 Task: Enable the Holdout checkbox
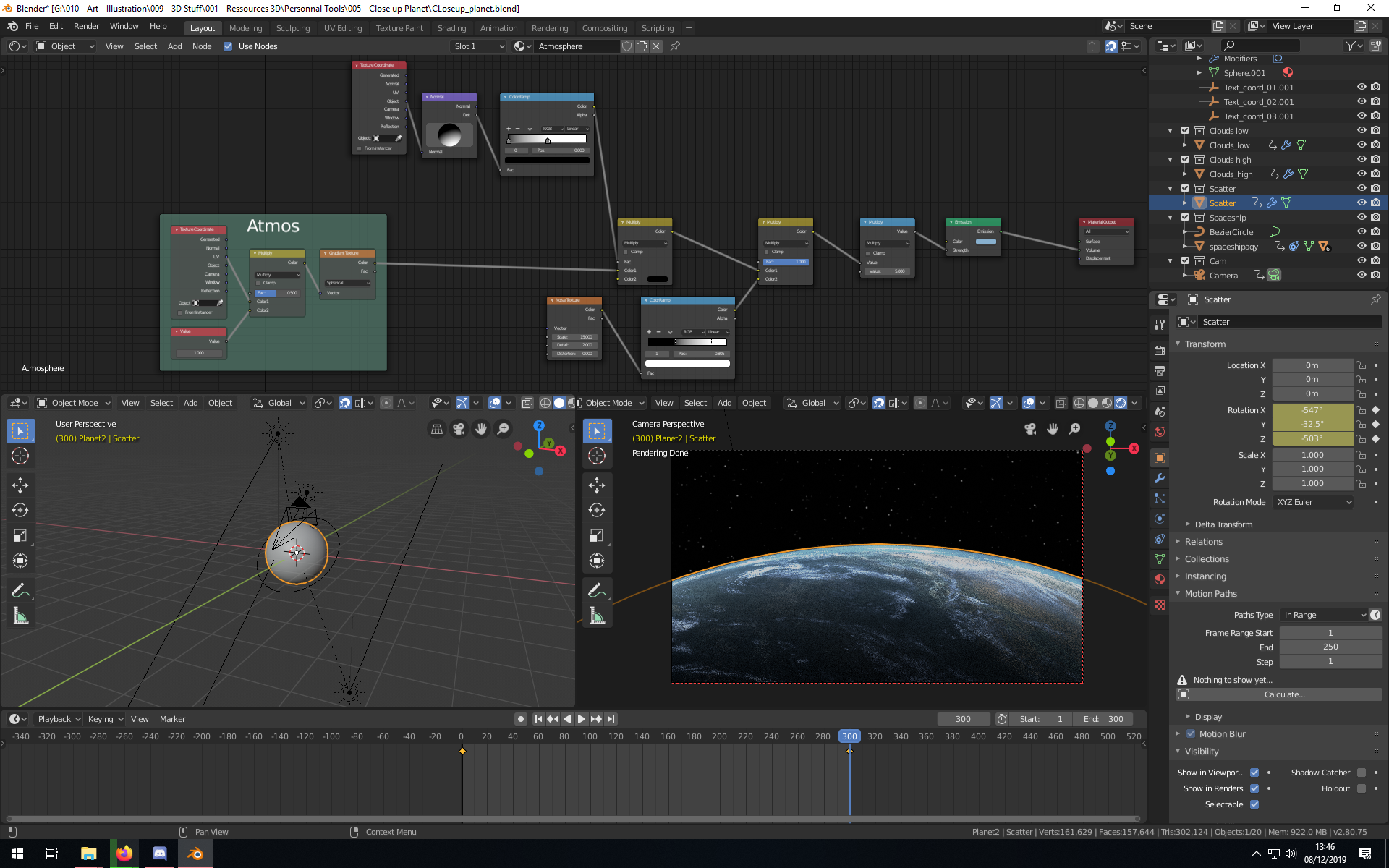click(x=1362, y=788)
